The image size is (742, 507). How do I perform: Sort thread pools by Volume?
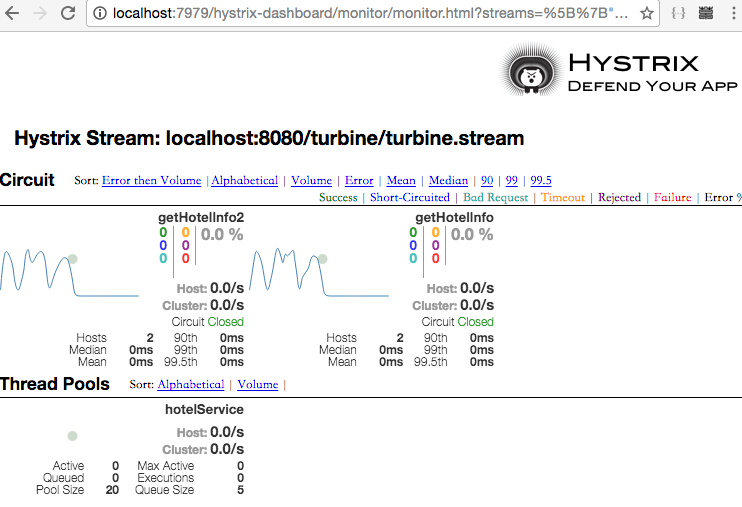(258, 384)
